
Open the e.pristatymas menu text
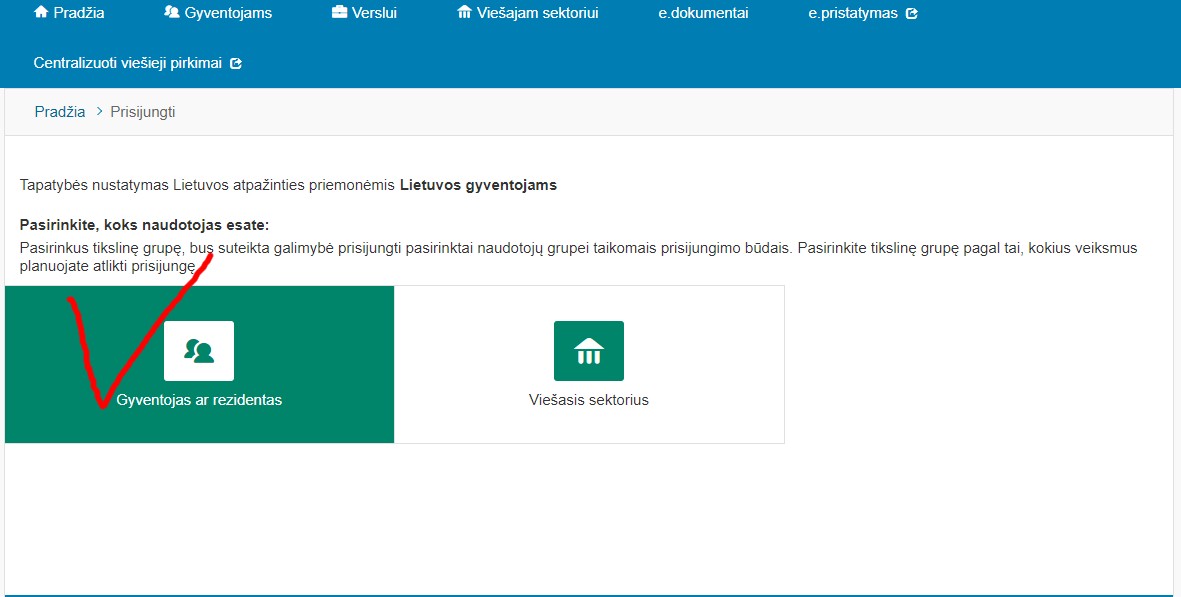click(x=853, y=13)
